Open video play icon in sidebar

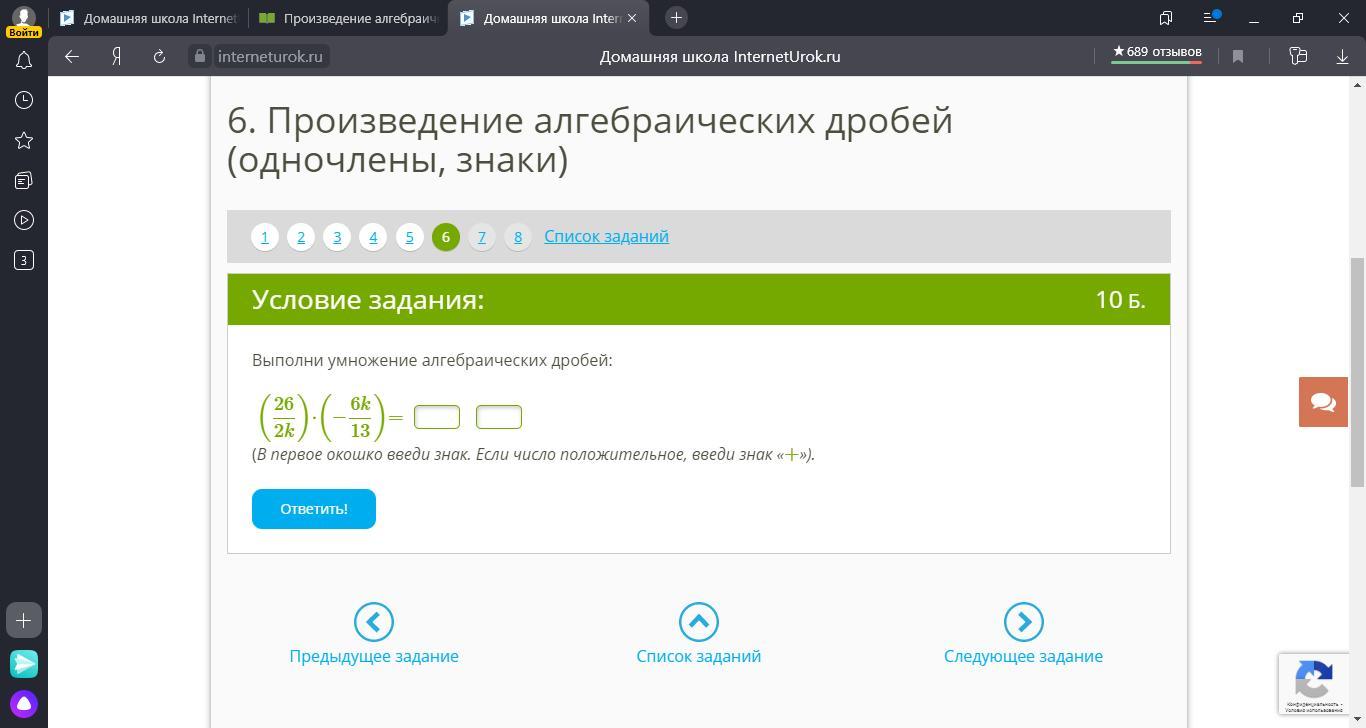[x=24, y=220]
